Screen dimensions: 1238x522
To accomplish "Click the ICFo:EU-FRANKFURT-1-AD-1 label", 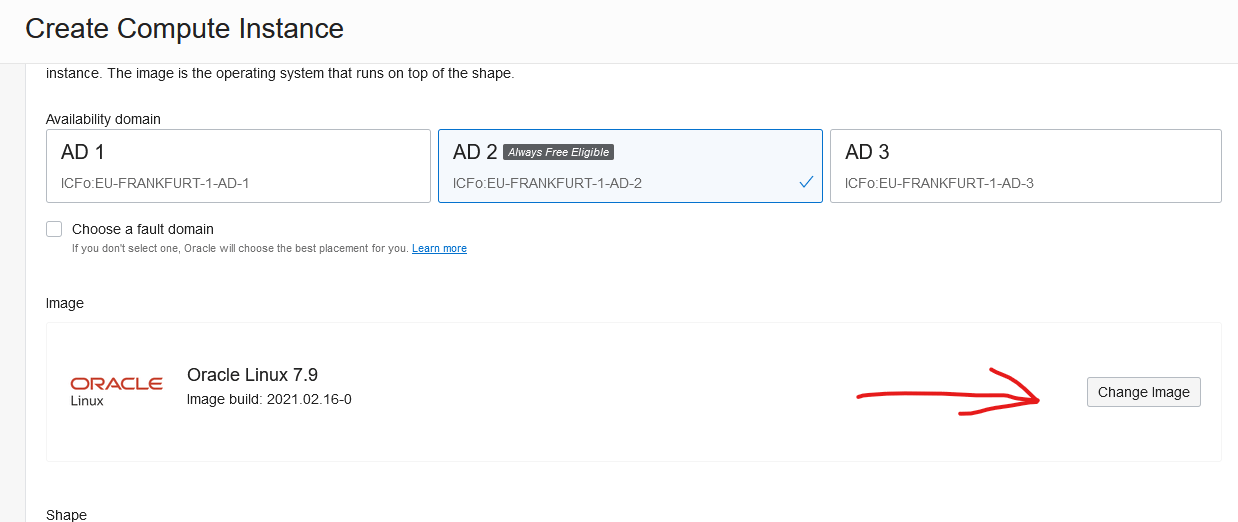I will pos(155,183).
